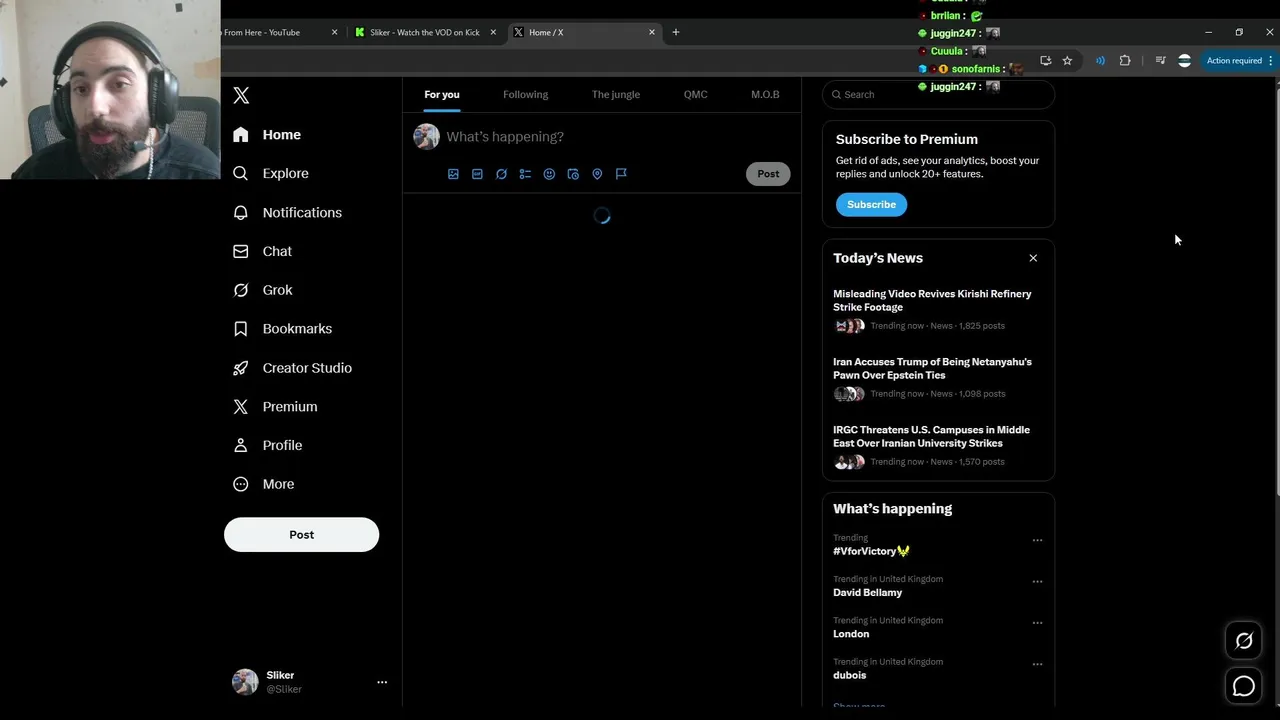The height and width of the screenshot is (720, 1280).
Task: Add a GIF in the composer
Action: [477, 174]
